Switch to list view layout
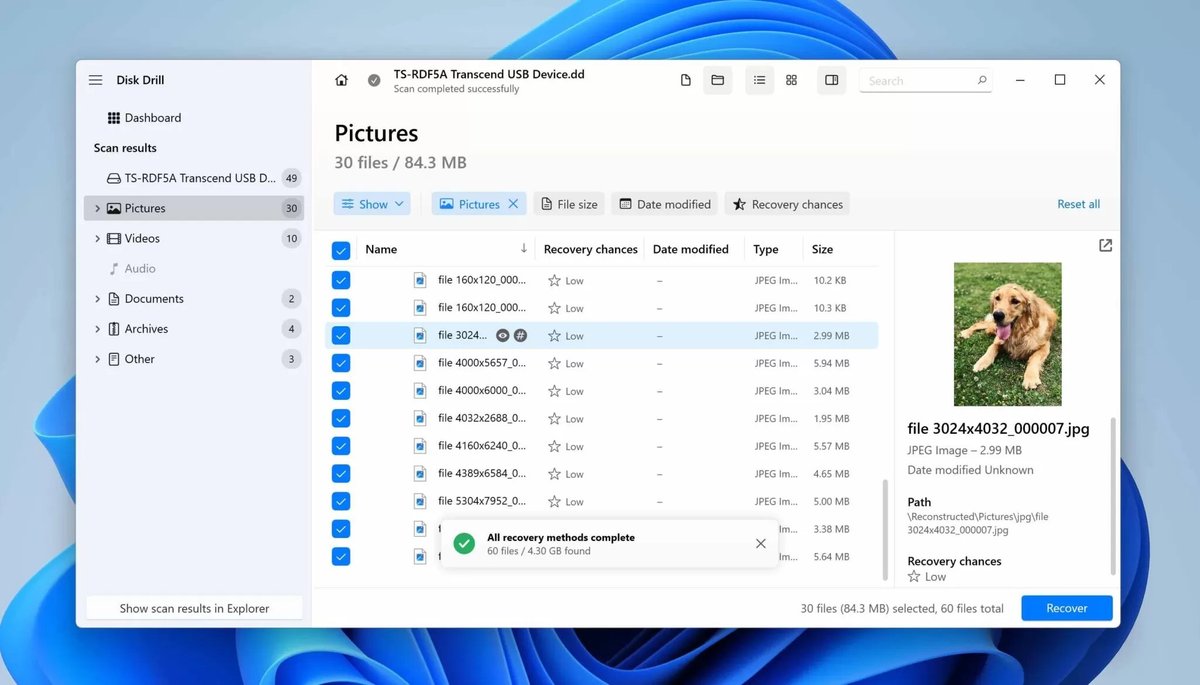This screenshot has width=1200, height=685. (759, 80)
